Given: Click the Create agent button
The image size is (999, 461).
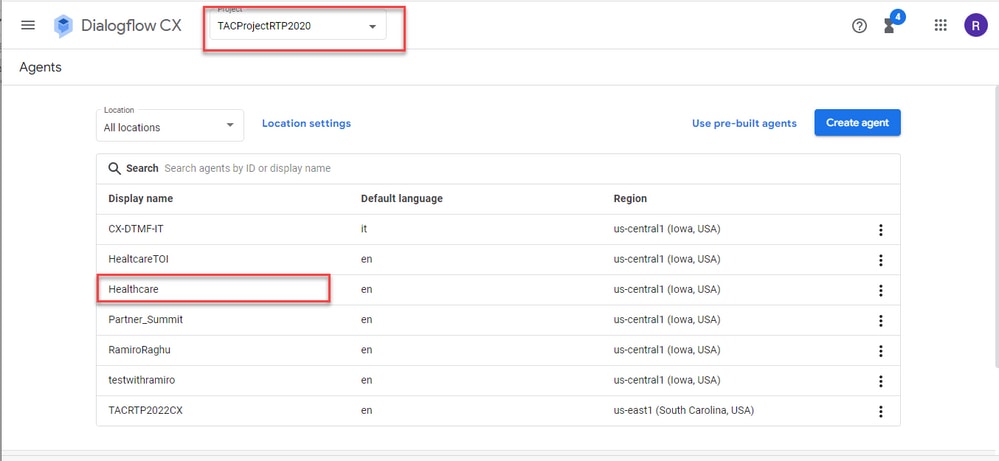Looking at the screenshot, I should (x=858, y=123).
